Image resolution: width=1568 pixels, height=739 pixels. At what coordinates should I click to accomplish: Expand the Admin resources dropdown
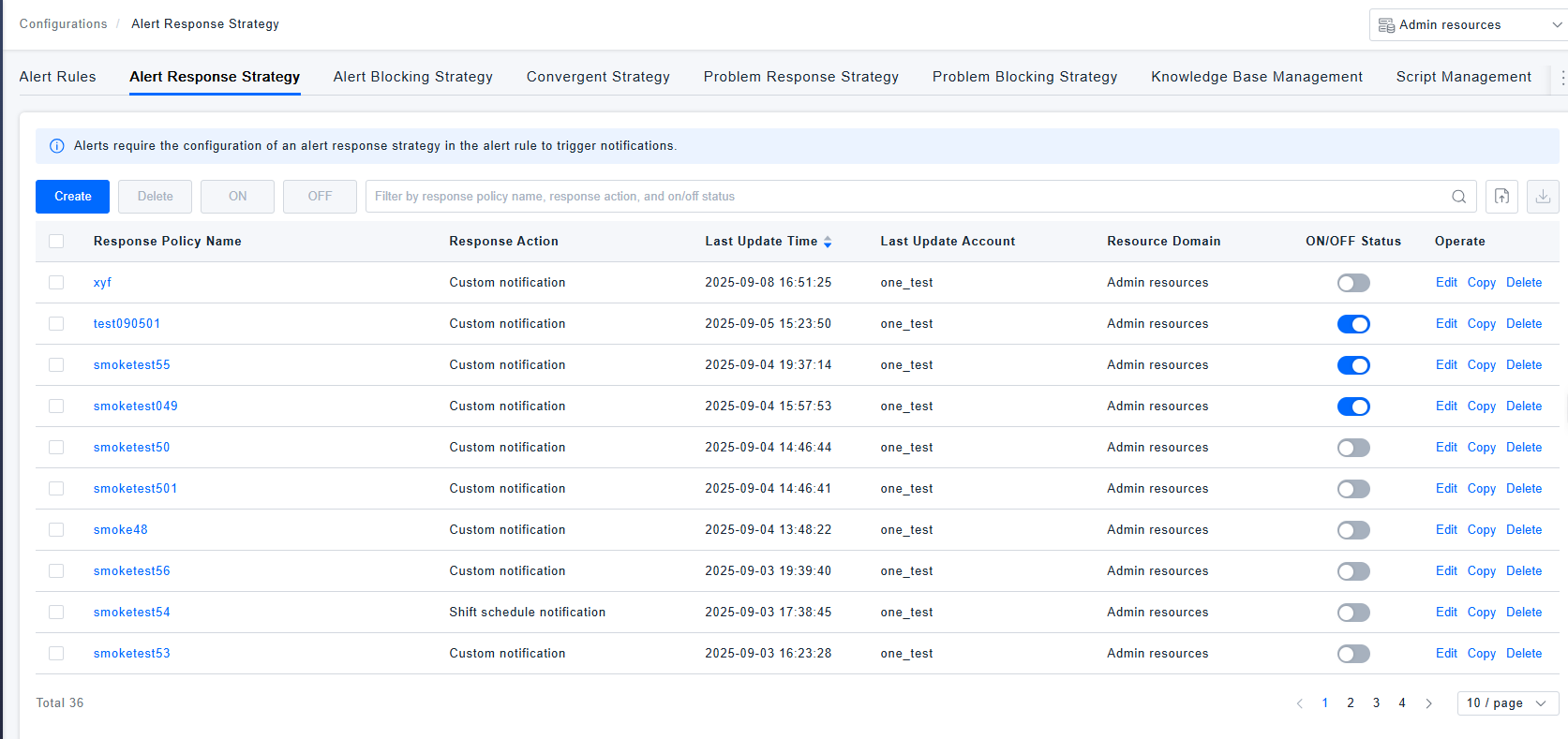[x=1468, y=25]
